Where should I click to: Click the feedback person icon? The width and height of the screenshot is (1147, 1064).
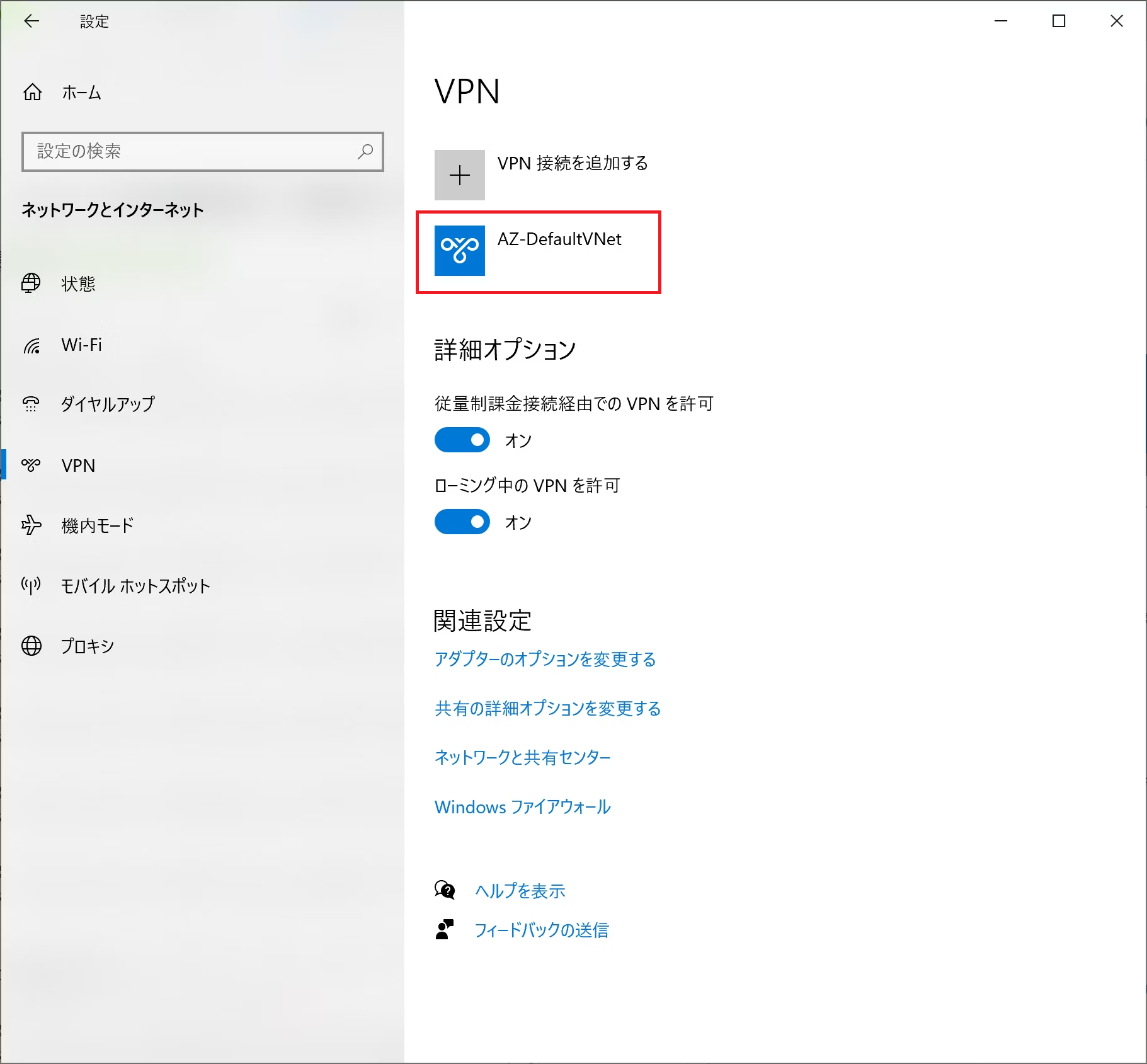point(445,929)
